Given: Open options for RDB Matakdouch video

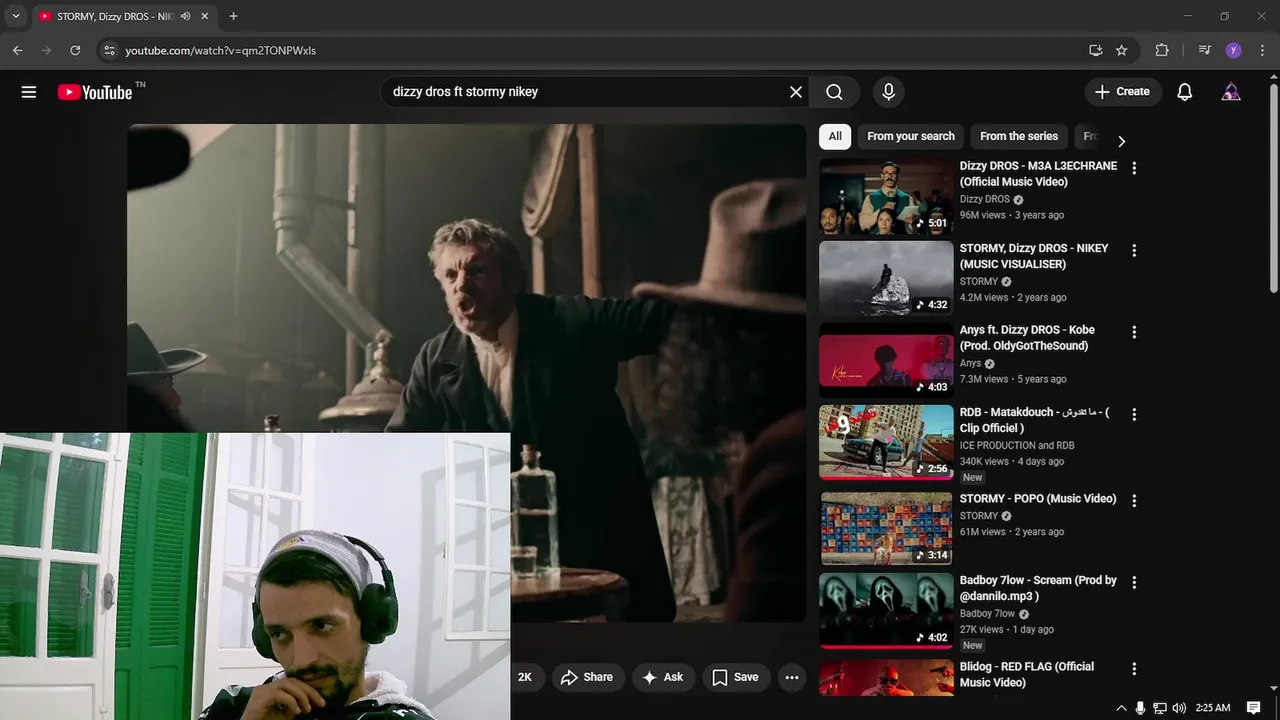Looking at the screenshot, I should (1134, 414).
